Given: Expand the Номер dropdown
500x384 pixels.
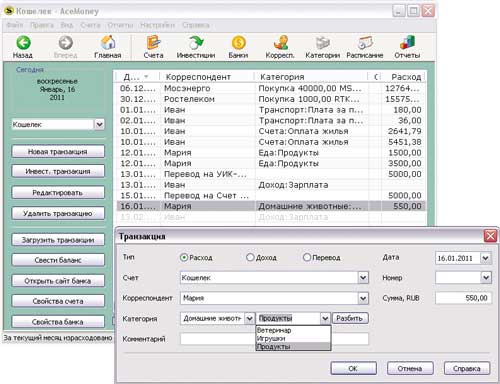Looking at the screenshot, I should pos(486,277).
